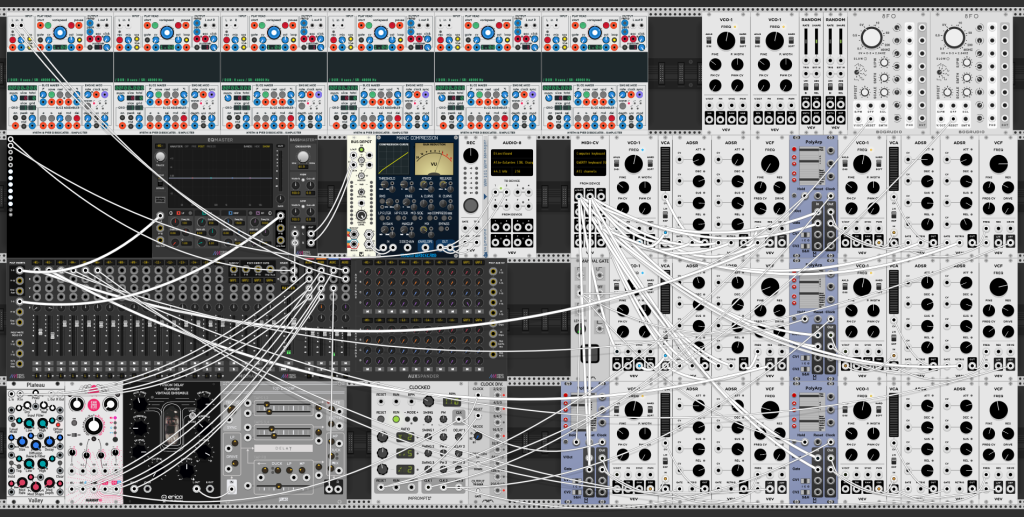Click the large grey record button on REC
Viewport: 1024px width, 517px height.
[x=471, y=206]
